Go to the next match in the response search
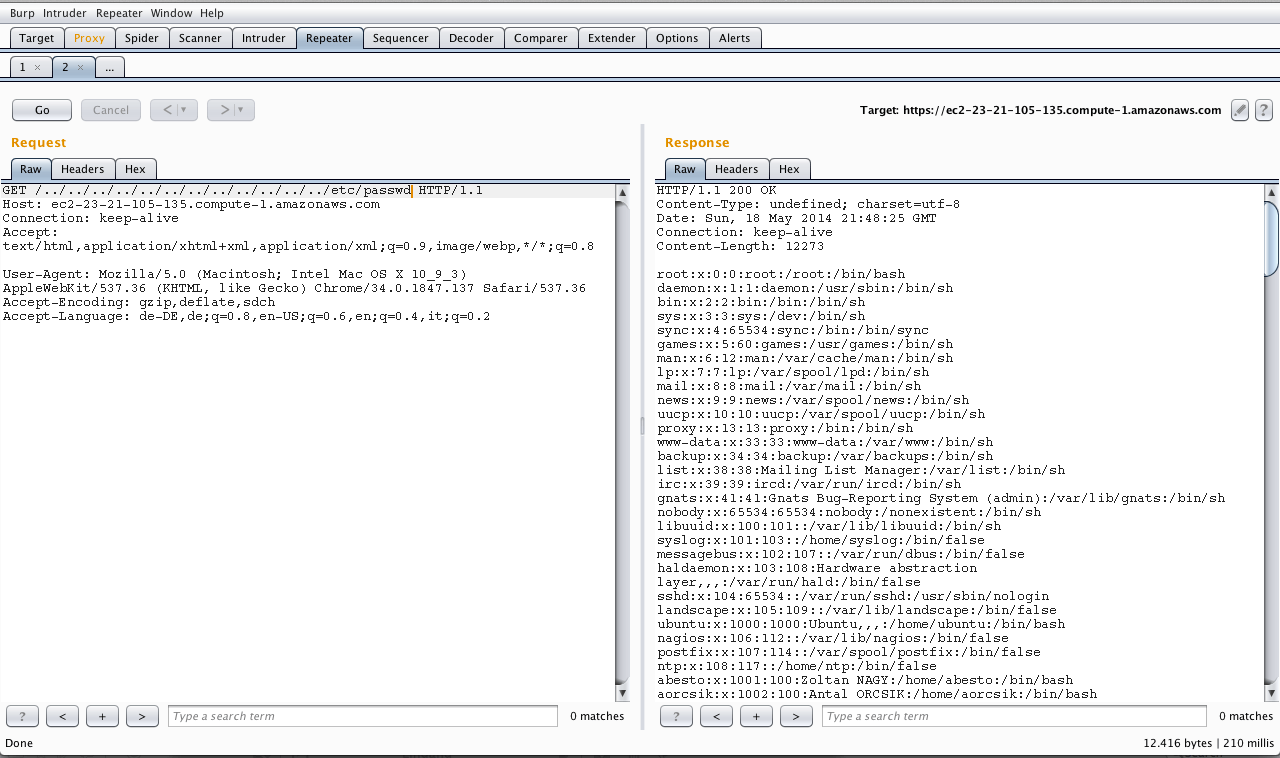This screenshot has height=758, width=1280. (796, 716)
